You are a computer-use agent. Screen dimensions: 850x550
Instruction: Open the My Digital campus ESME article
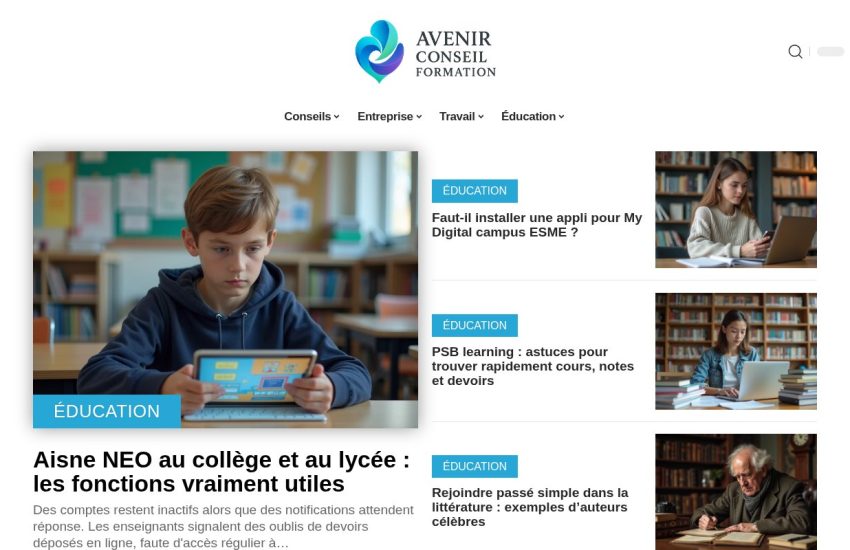click(537, 225)
